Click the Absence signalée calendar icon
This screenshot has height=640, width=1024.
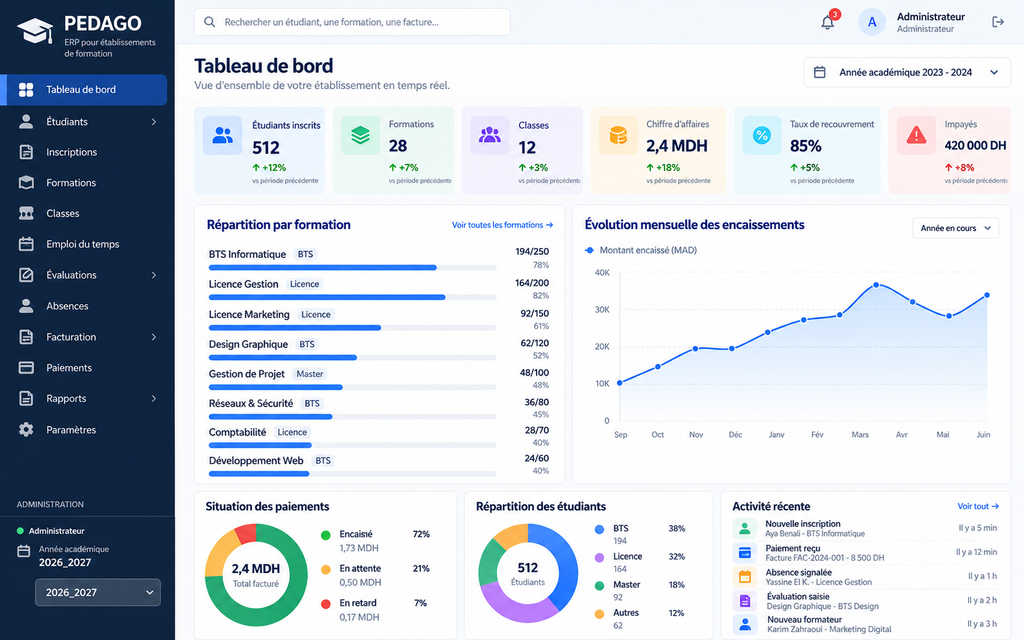click(744, 577)
